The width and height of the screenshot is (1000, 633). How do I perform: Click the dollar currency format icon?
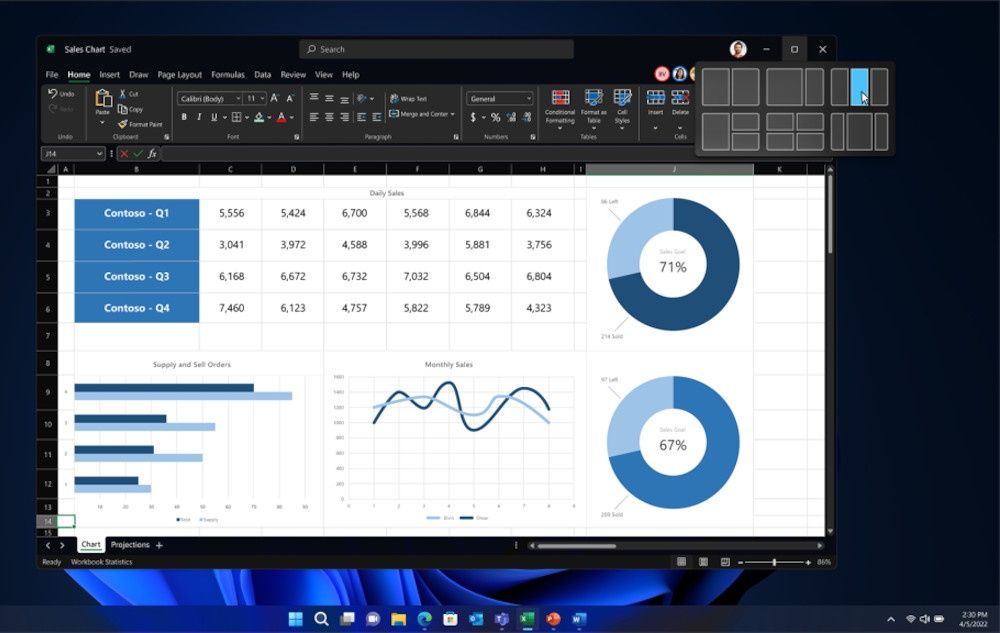point(473,117)
